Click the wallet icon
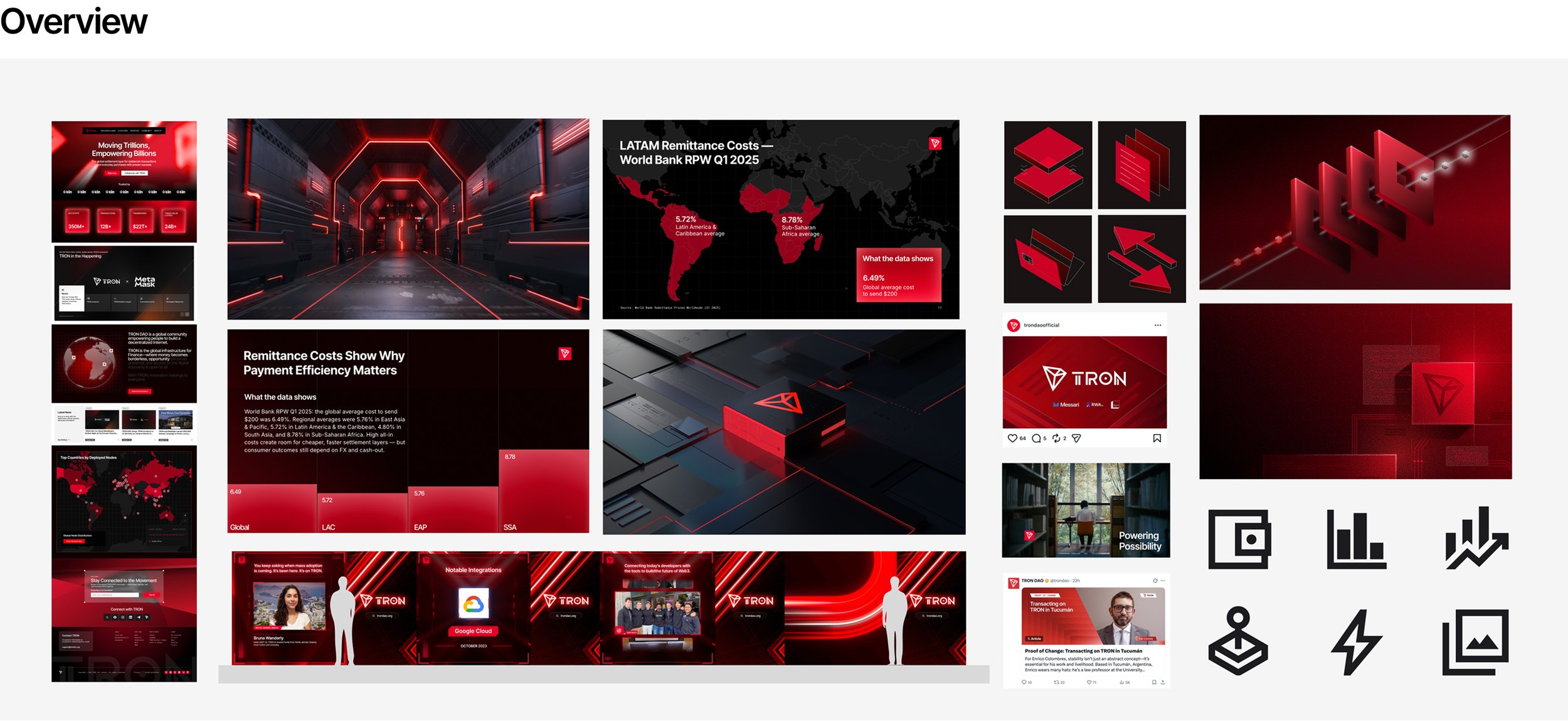 coord(1239,539)
